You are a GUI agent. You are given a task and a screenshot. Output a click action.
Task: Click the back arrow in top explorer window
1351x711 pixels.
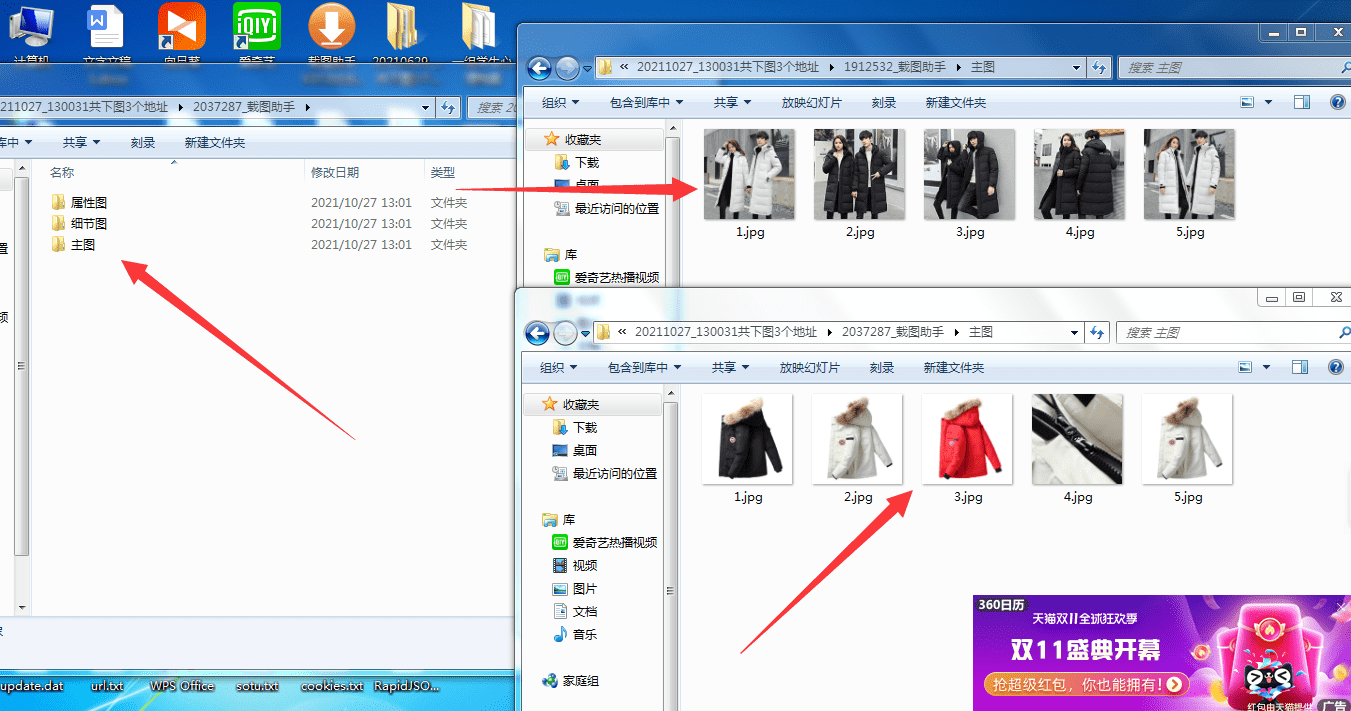539,68
